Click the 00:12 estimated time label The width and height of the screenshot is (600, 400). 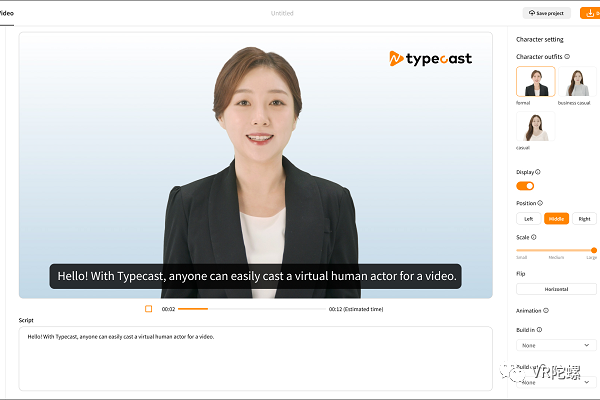356,309
